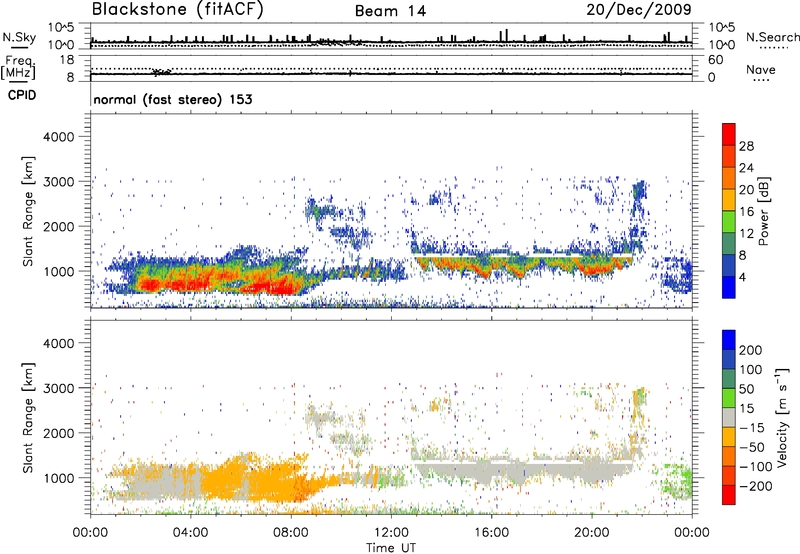Click the 'N.Search' legend label

point(772,37)
